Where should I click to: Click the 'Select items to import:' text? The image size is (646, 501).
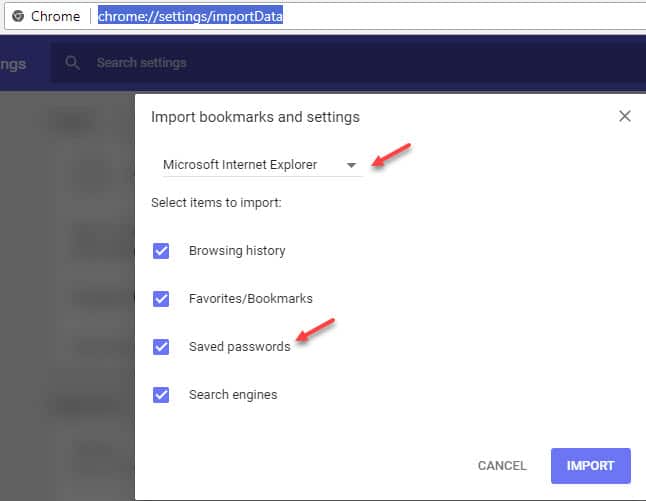tap(216, 203)
